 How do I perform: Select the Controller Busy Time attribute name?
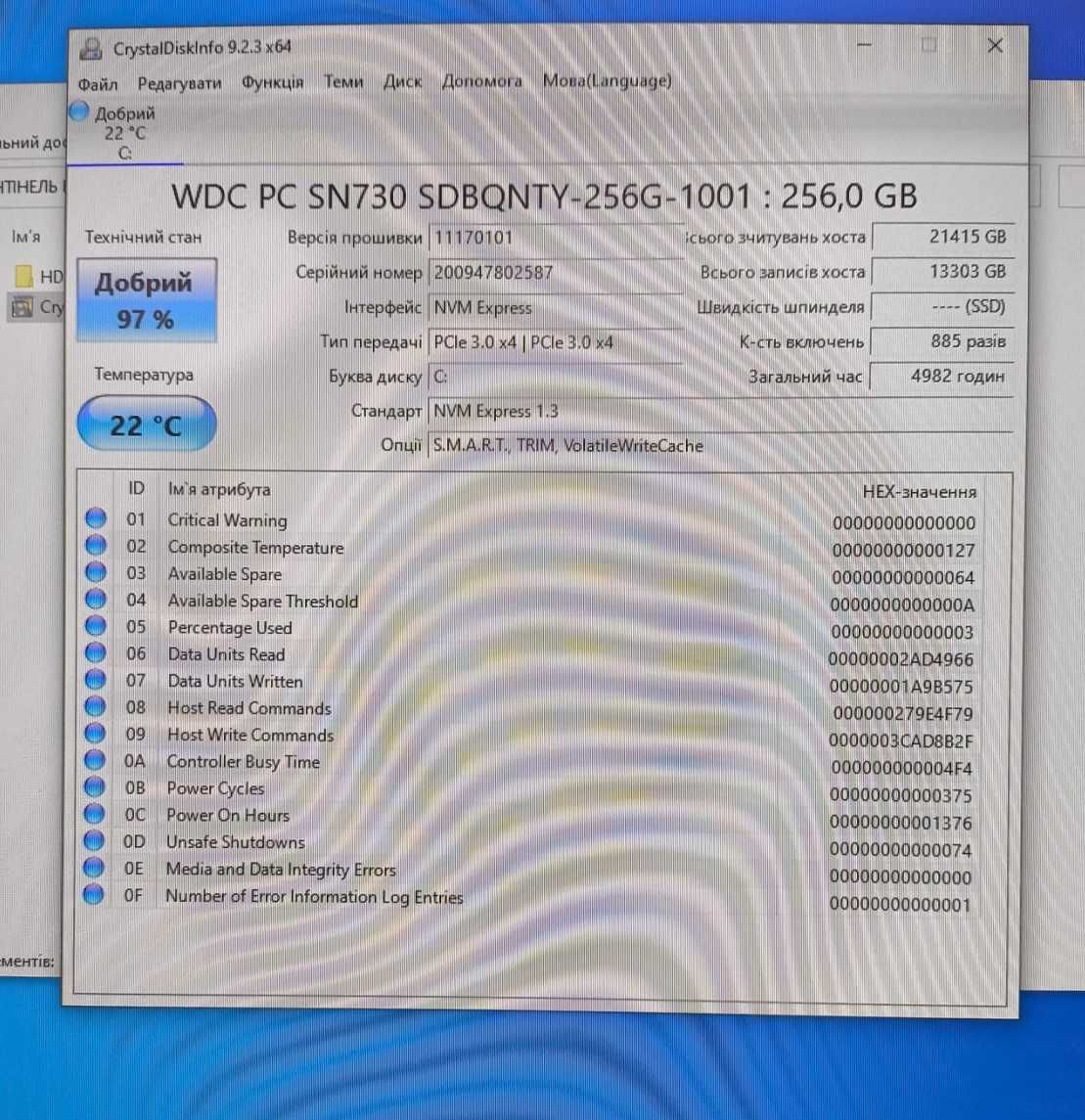[243, 762]
